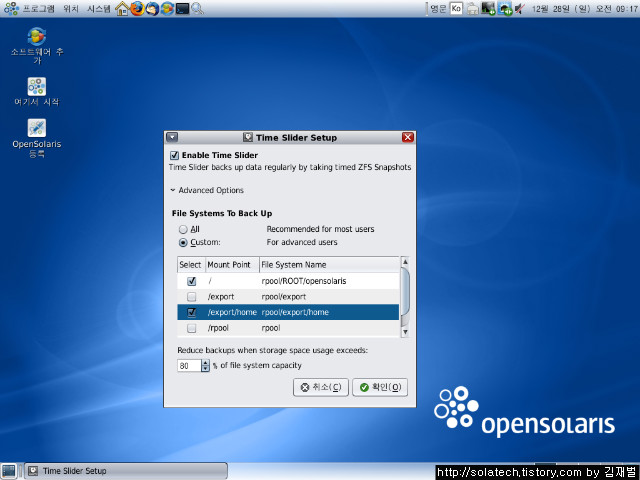Sort by the Mount Point column header
The width and height of the screenshot is (640, 480).
(232, 265)
